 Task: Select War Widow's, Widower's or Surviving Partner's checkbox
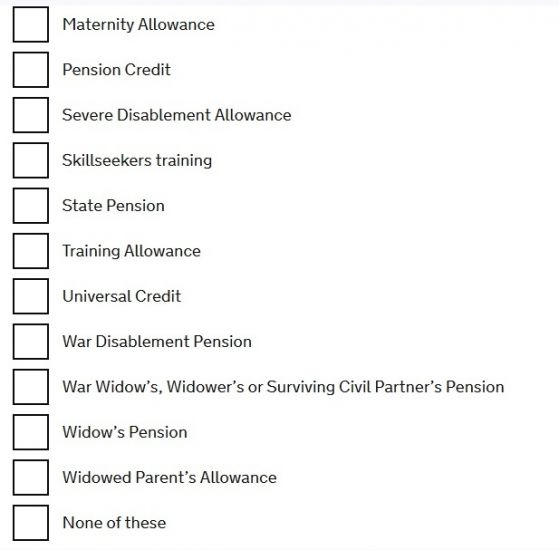[x=31, y=387]
